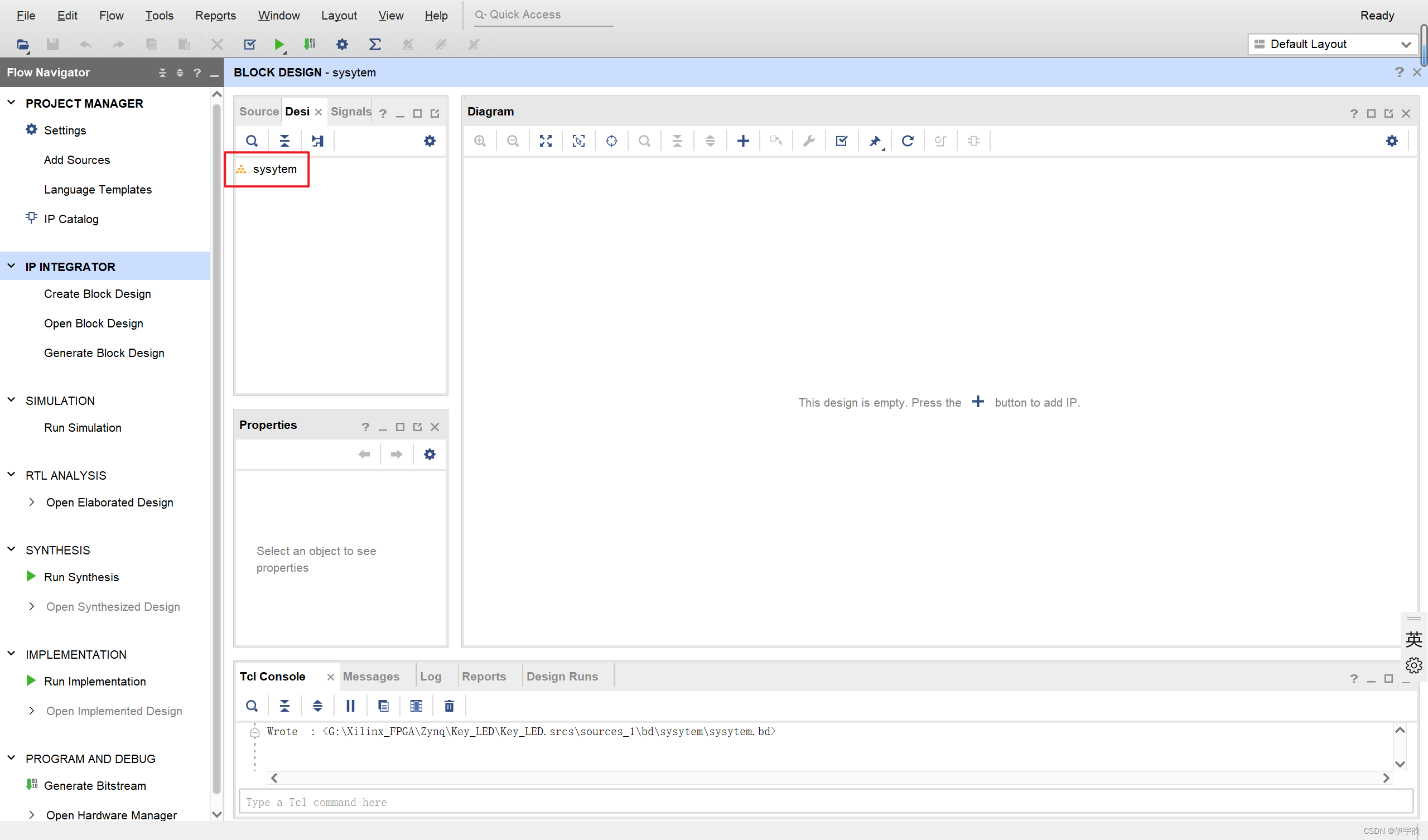This screenshot has height=840, width=1428.
Task: Clear the Tcl Console with trash icon
Action: (x=449, y=706)
